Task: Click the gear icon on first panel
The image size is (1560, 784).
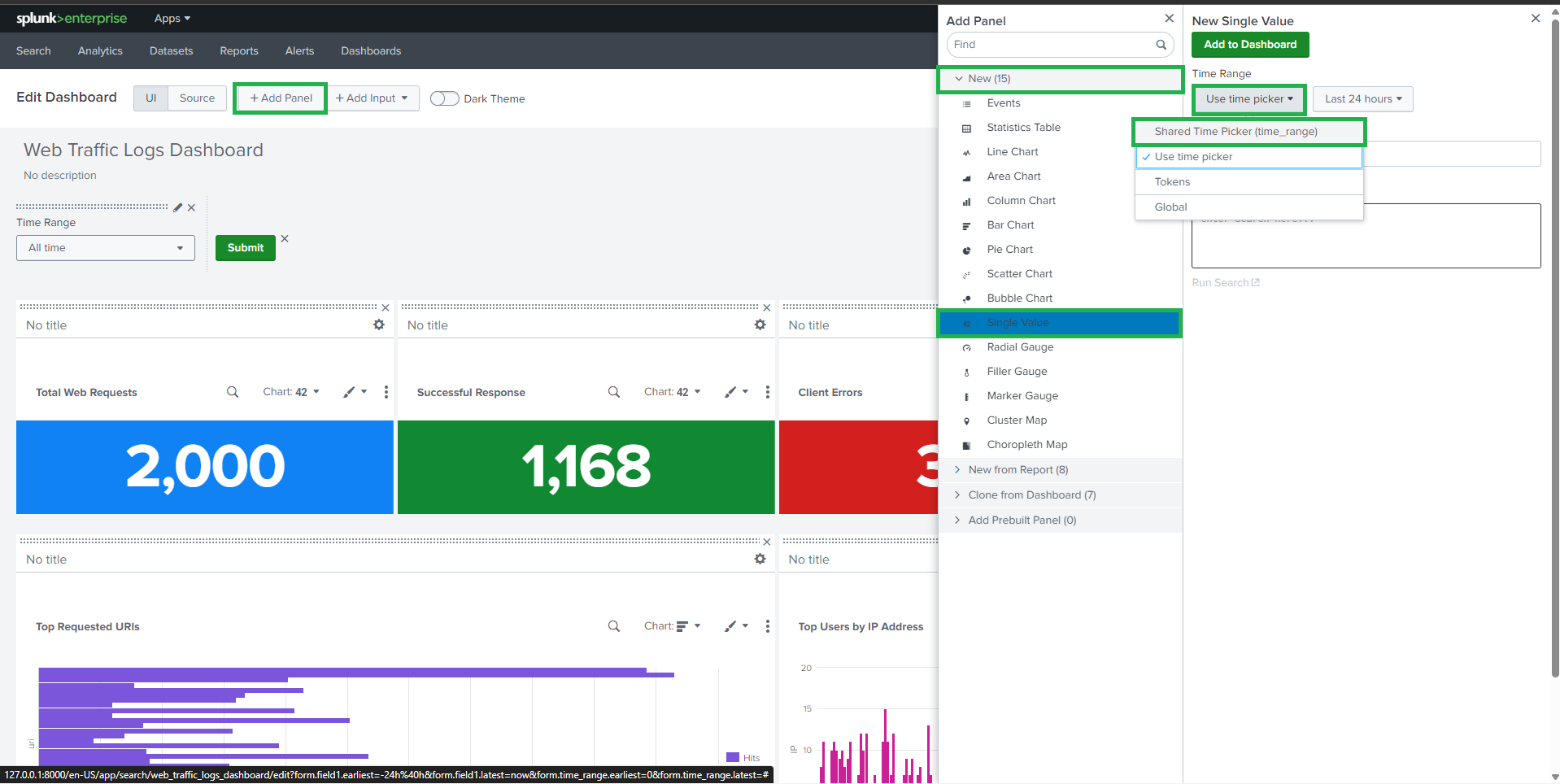Action: (x=379, y=324)
